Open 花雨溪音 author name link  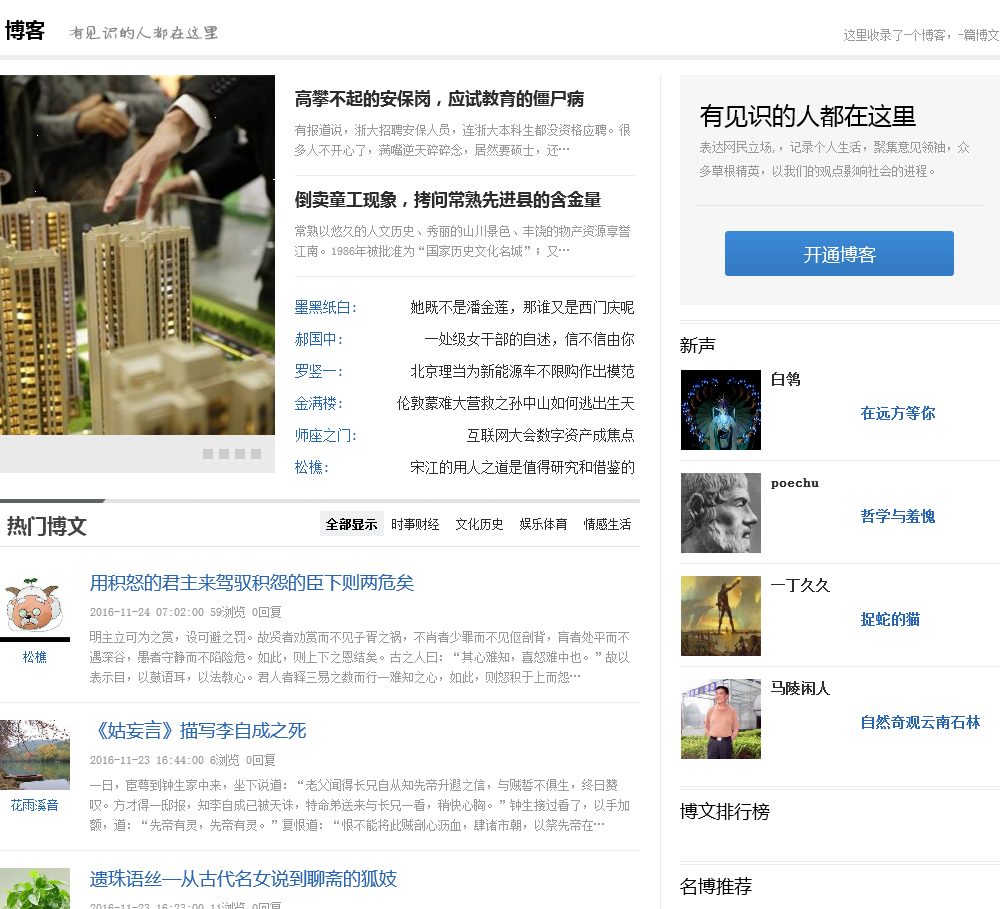point(34,805)
